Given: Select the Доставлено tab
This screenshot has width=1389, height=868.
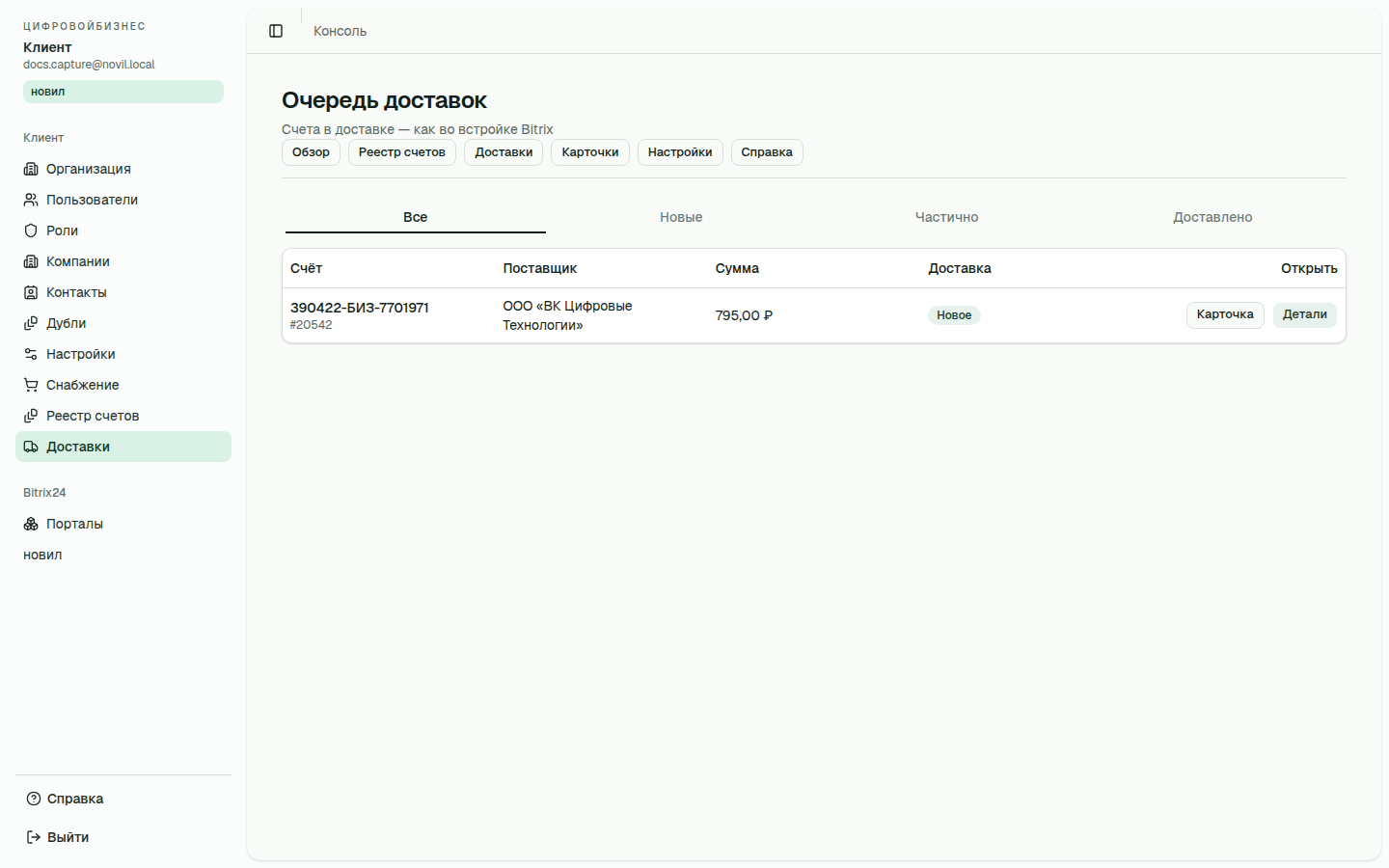Looking at the screenshot, I should 1212,217.
